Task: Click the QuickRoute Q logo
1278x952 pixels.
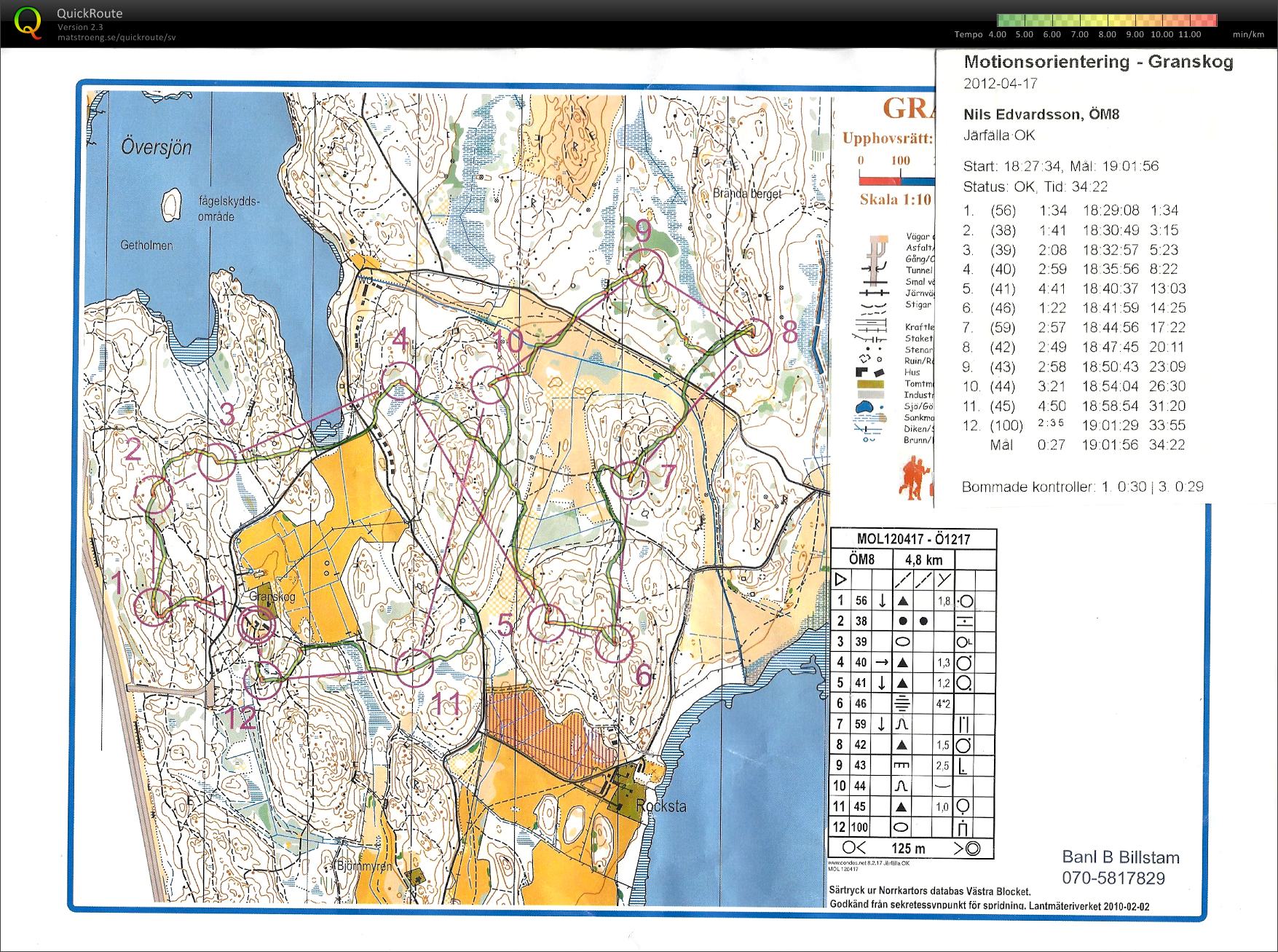Action: click(x=28, y=23)
